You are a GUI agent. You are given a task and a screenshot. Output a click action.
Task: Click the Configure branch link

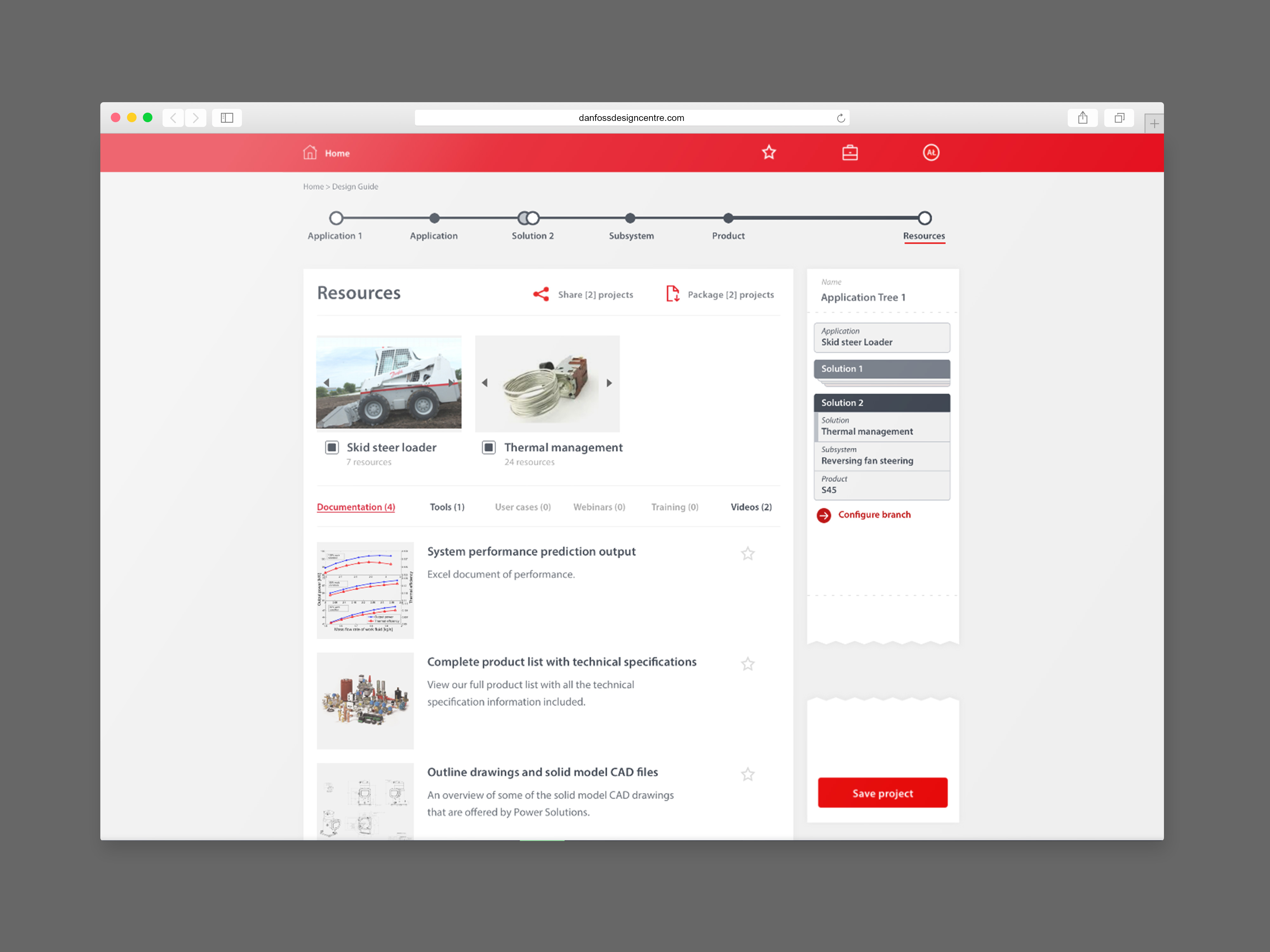coord(874,515)
